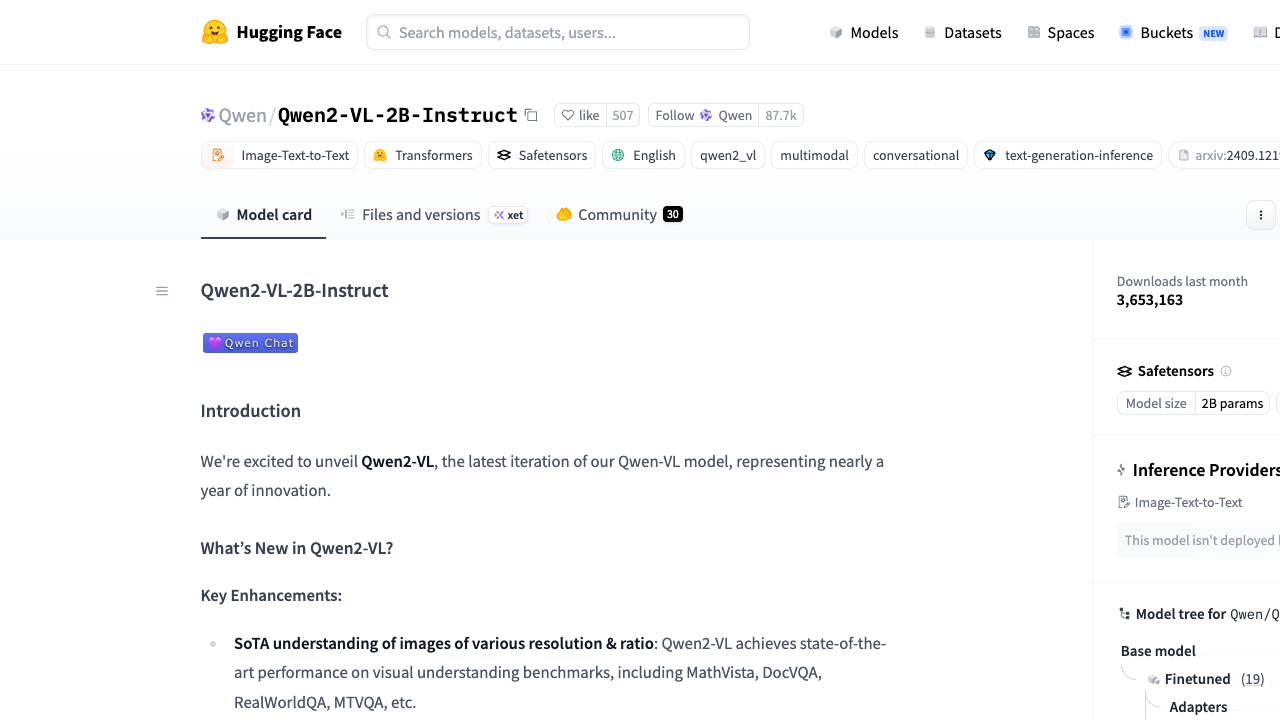
Task: Click the Safetensors info icon
Action: [x=1226, y=371]
